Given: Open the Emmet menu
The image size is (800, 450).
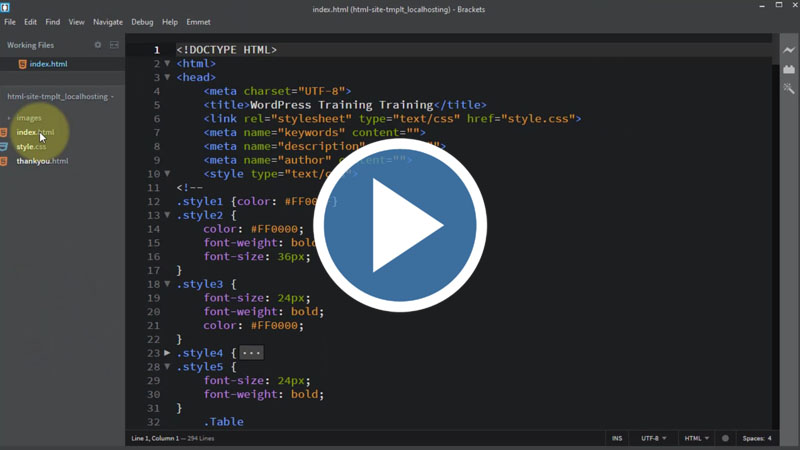Looking at the screenshot, I should [198, 22].
